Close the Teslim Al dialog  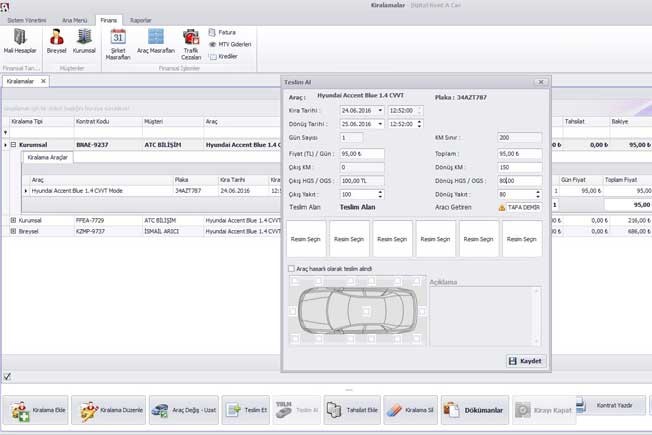tap(541, 82)
